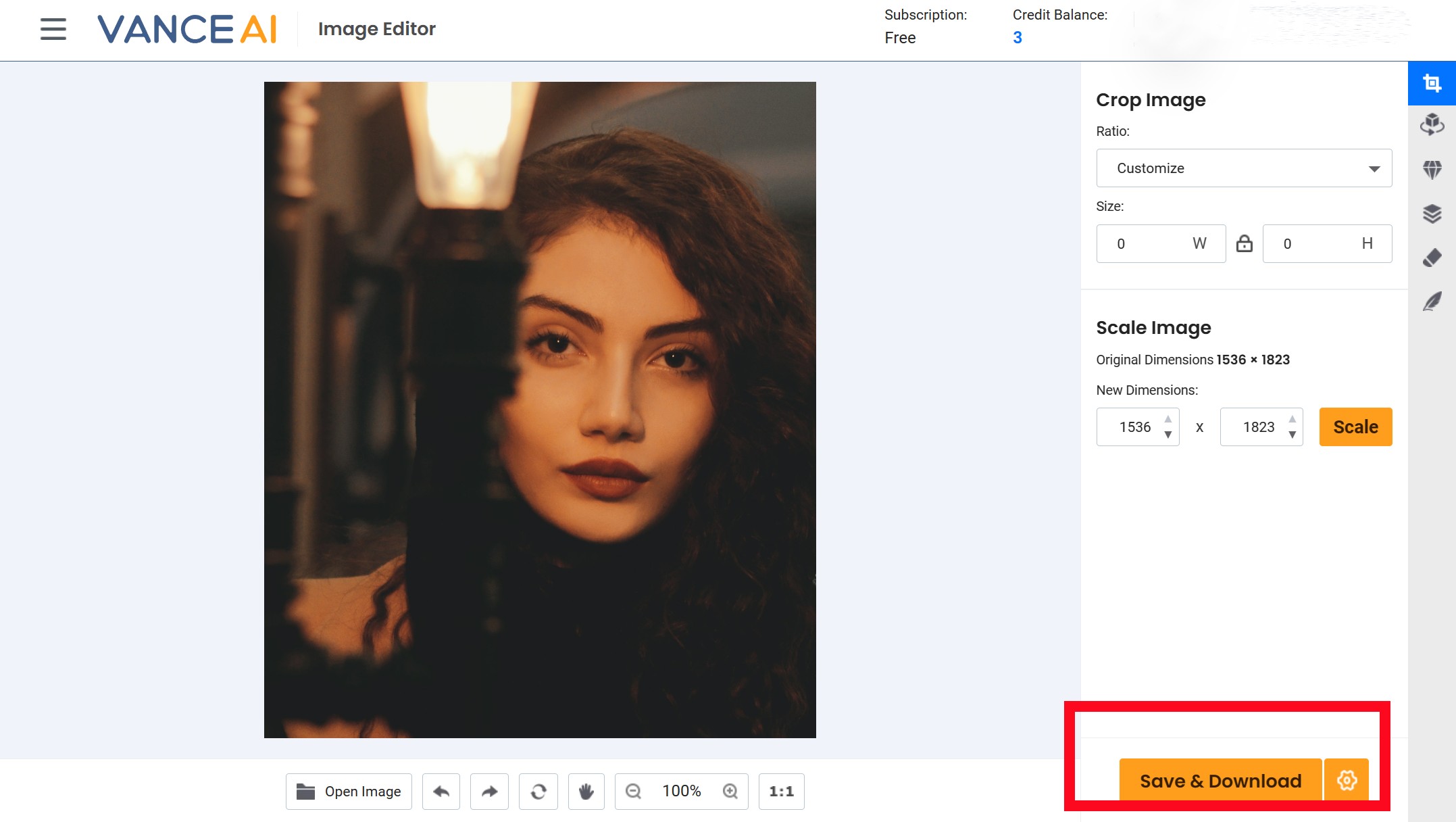Open Credit Balance via the 3 link

point(1018,38)
